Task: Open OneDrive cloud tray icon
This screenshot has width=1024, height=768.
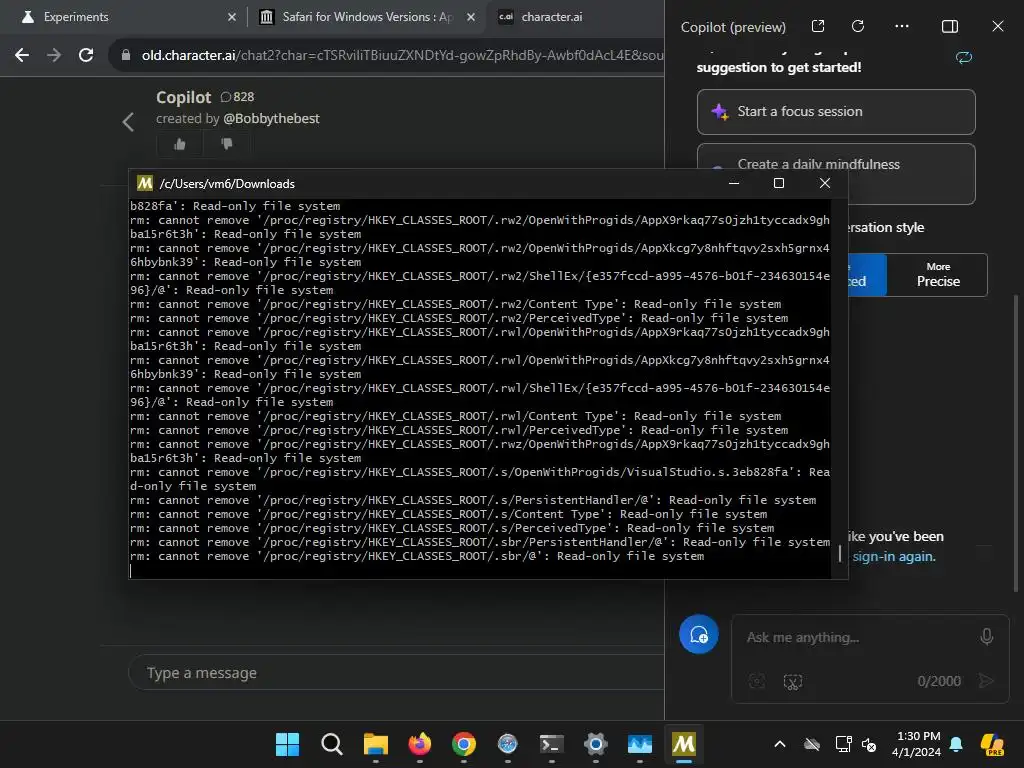Action: click(x=812, y=744)
